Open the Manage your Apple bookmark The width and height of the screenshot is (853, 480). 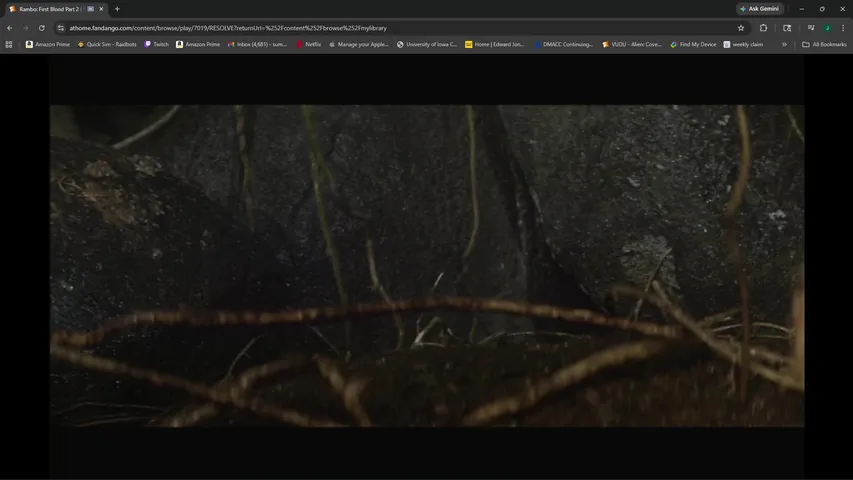click(x=358, y=45)
